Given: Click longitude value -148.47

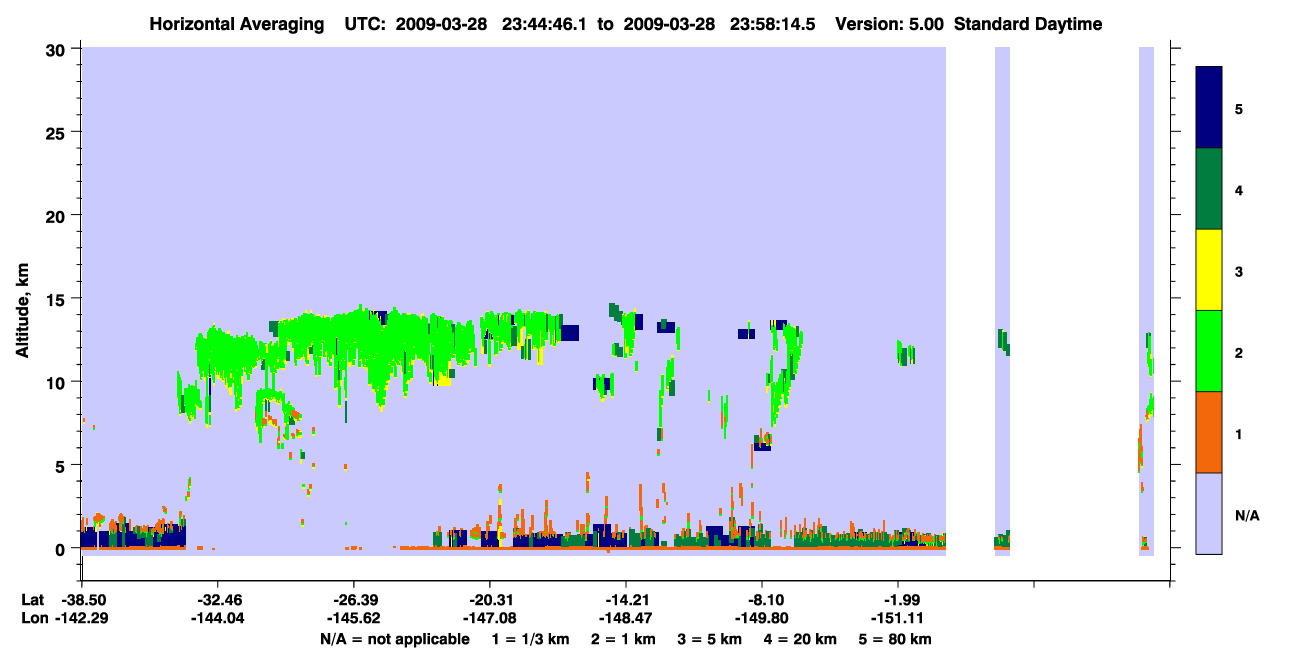Looking at the screenshot, I should coord(625,618).
